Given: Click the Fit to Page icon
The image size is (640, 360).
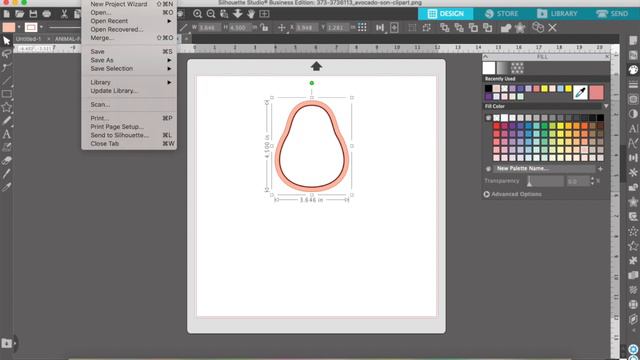Looking at the screenshot, I should coord(264,14).
